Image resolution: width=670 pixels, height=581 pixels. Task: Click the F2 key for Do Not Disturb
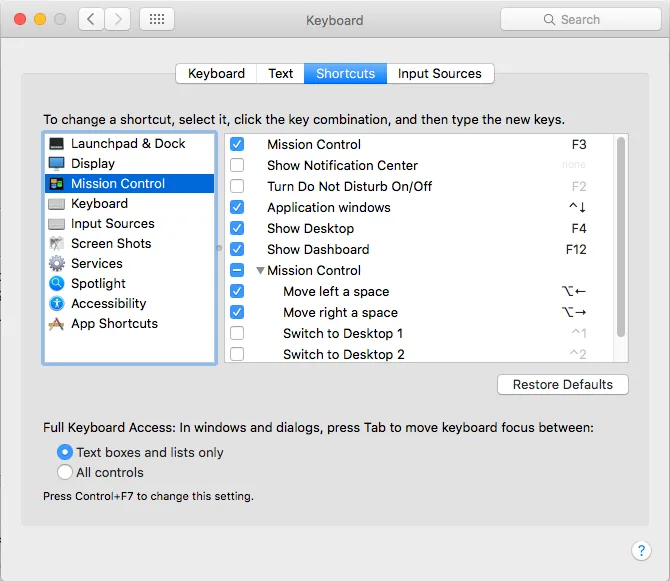579,186
